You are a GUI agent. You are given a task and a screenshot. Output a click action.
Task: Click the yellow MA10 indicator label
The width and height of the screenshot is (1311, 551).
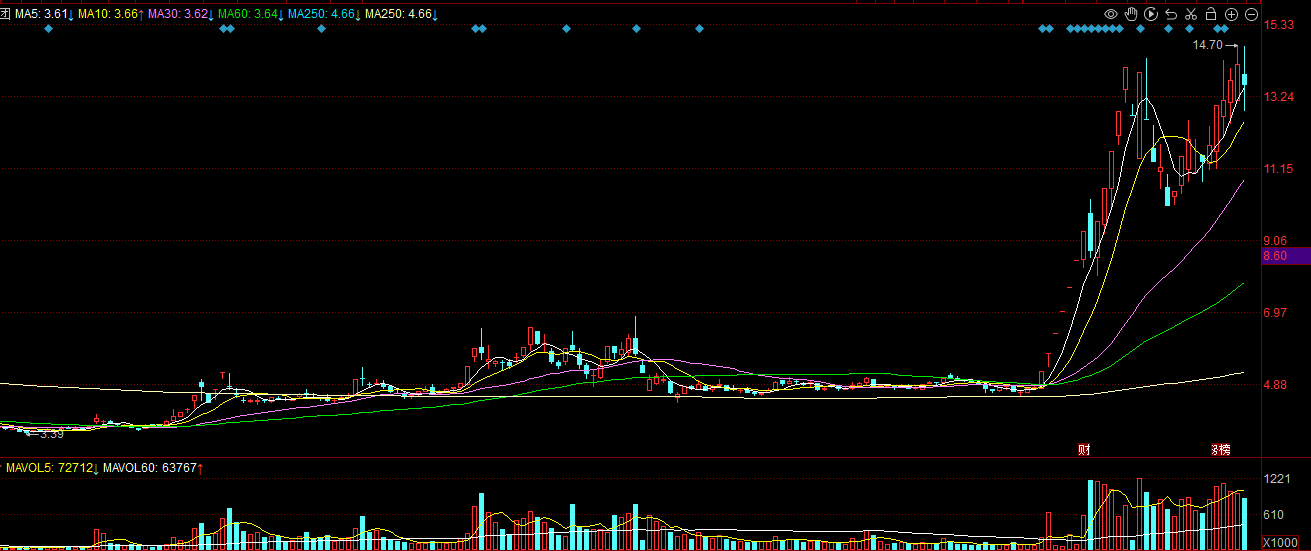[108, 14]
